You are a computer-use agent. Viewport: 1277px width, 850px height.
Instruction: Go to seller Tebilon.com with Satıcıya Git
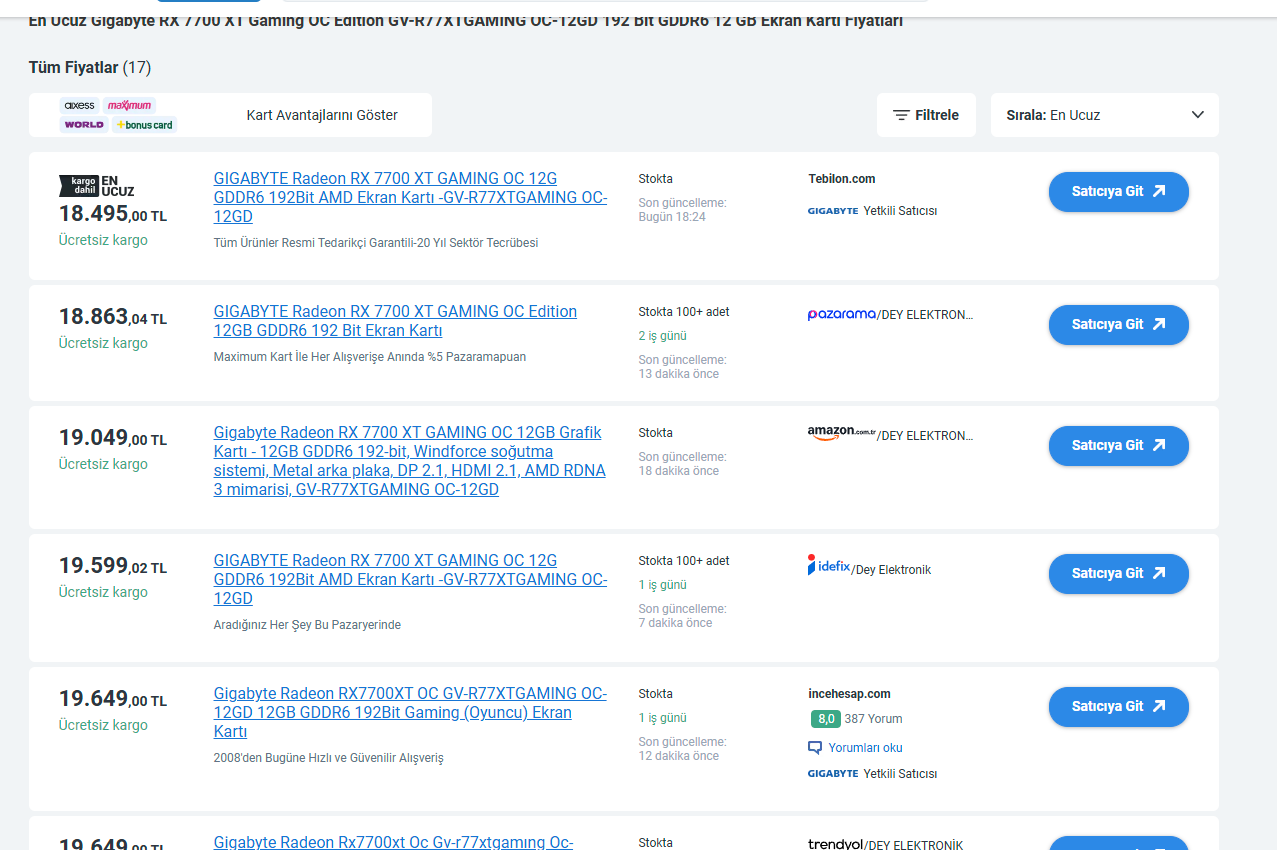tap(1119, 192)
